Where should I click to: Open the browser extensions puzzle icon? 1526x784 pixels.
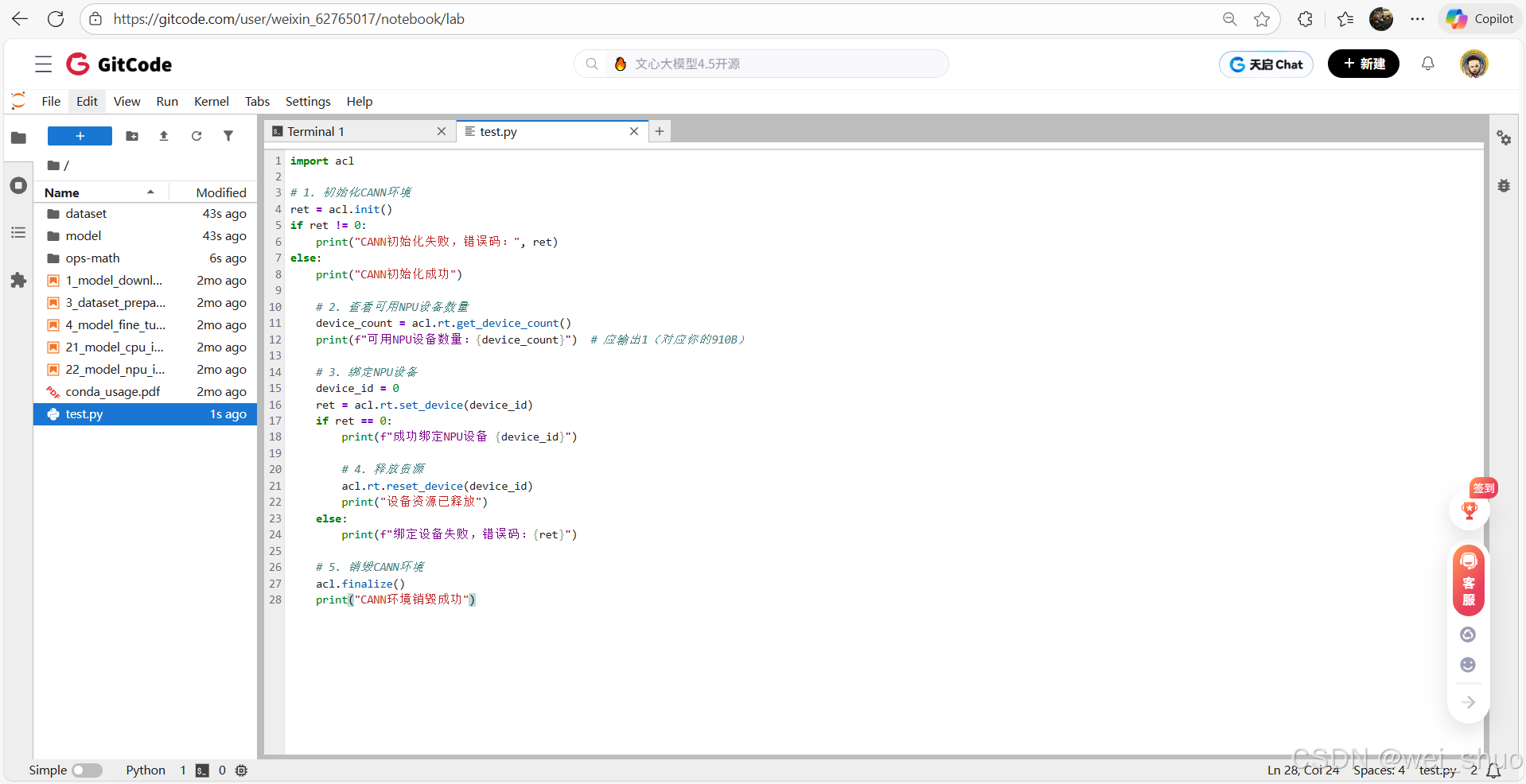[1305, 19]
